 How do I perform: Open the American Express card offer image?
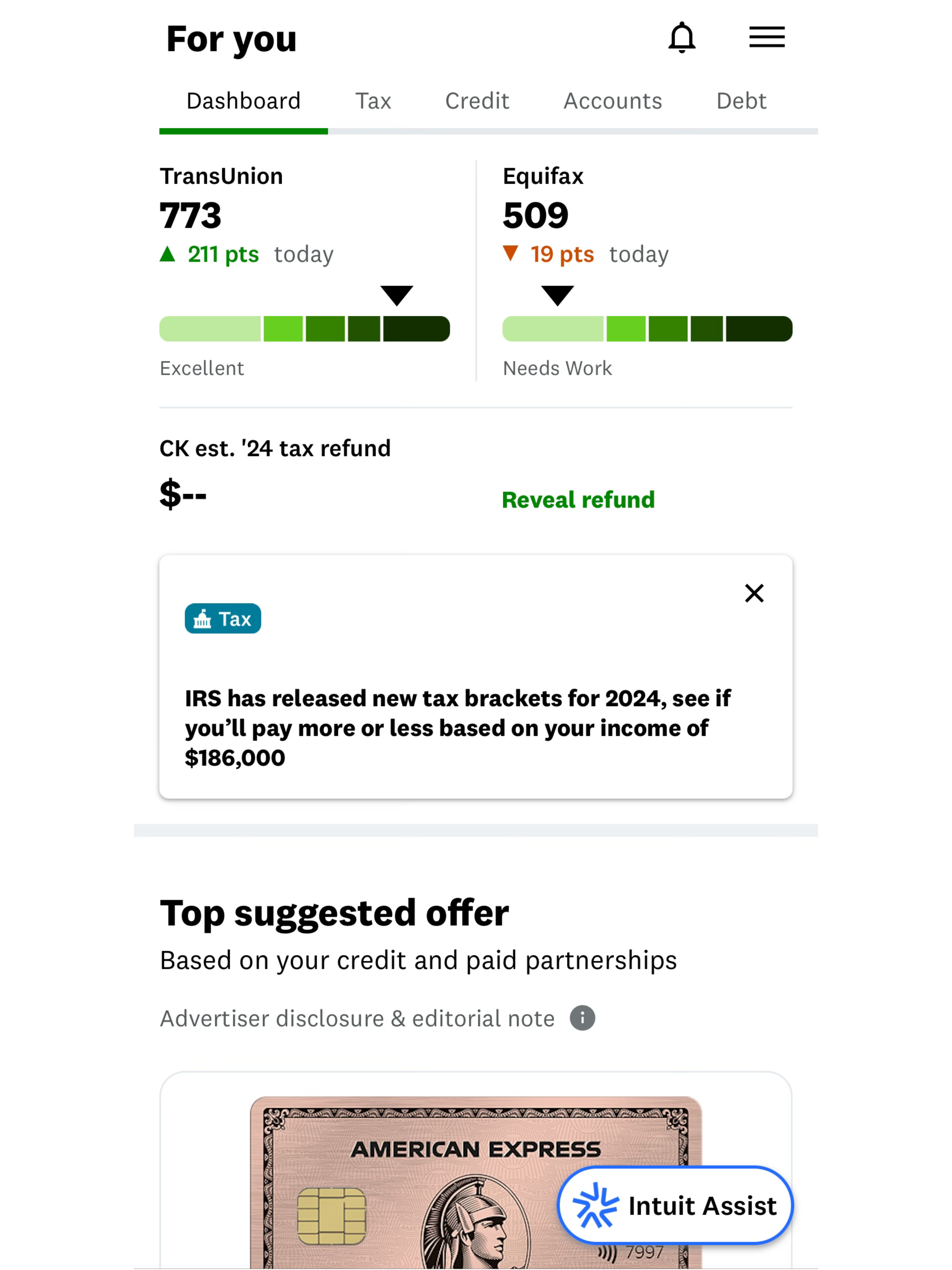click(x=476, y=1182)
